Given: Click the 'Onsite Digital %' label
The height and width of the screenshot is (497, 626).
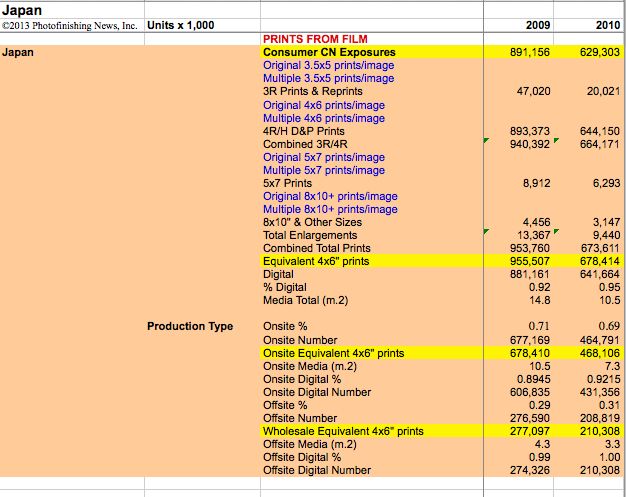Looking at the screenshot, I should (x=302, y=379).
